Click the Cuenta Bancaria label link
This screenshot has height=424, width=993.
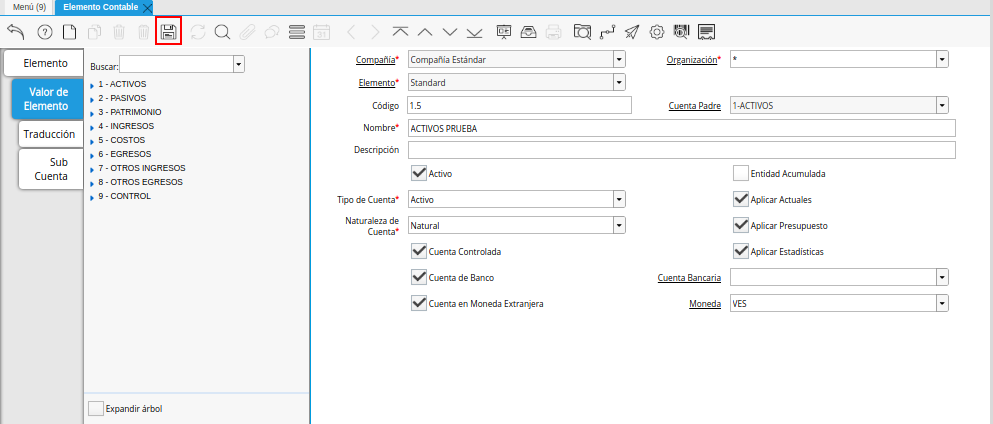click(x=689, y=277)
